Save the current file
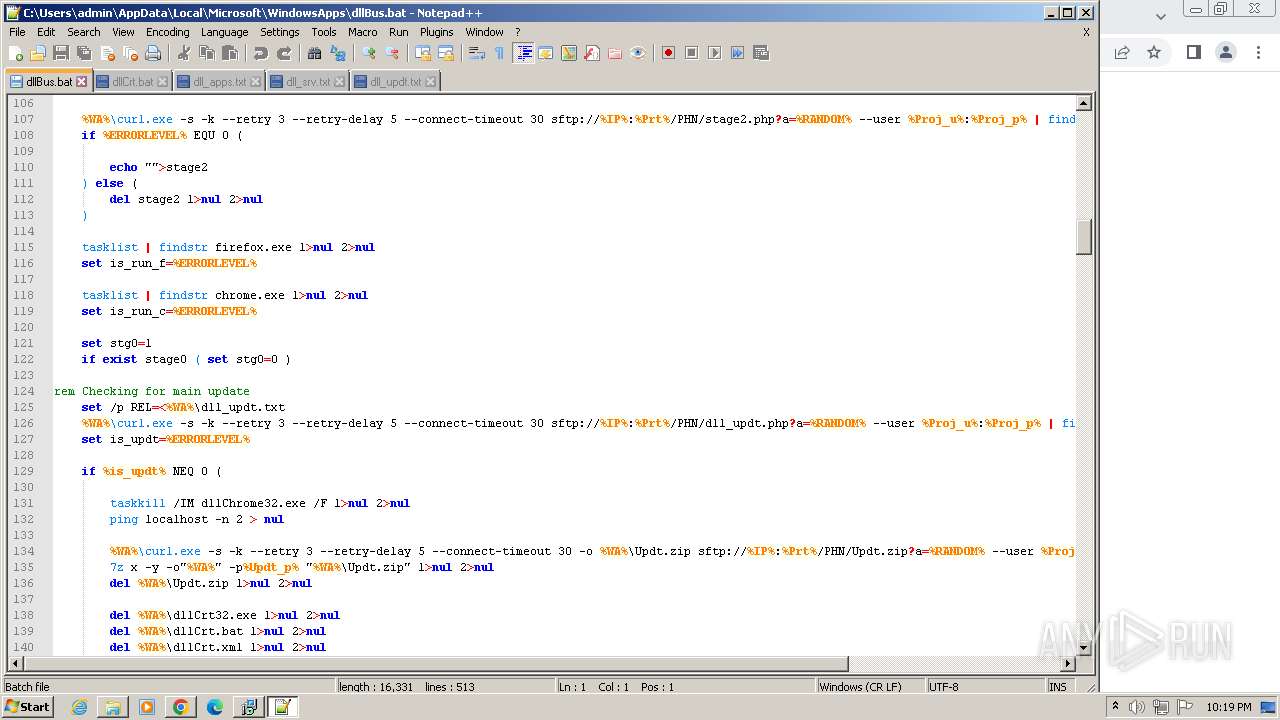This screenshot has width=1280, height=720. click(61, 53)
